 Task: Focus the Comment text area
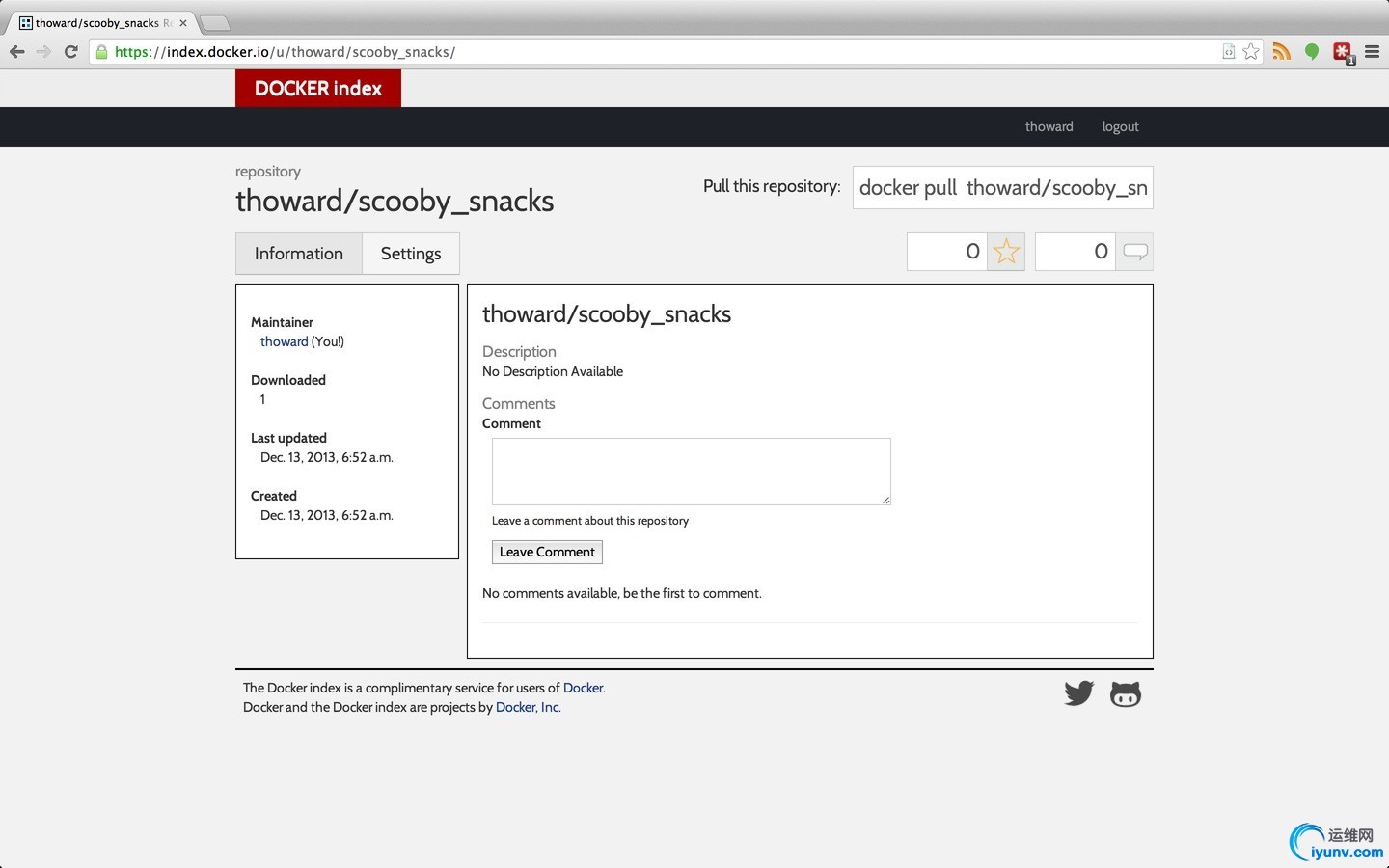(x=692, y=472)
